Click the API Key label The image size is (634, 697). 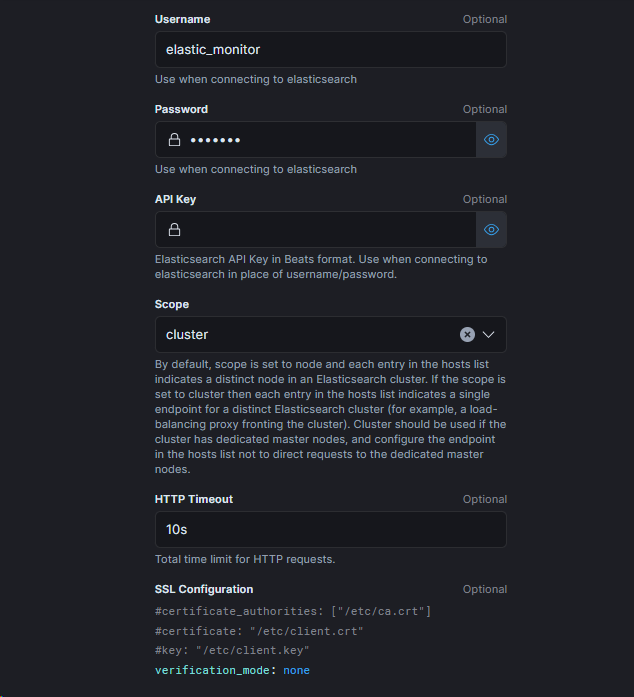click(x=175, y=199)
